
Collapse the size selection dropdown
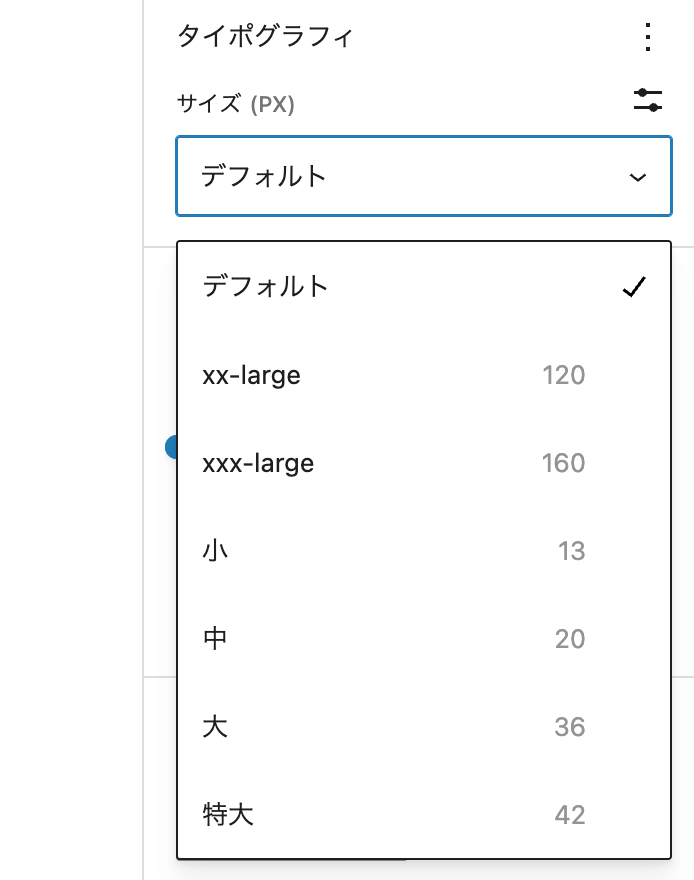coord(424,175)
